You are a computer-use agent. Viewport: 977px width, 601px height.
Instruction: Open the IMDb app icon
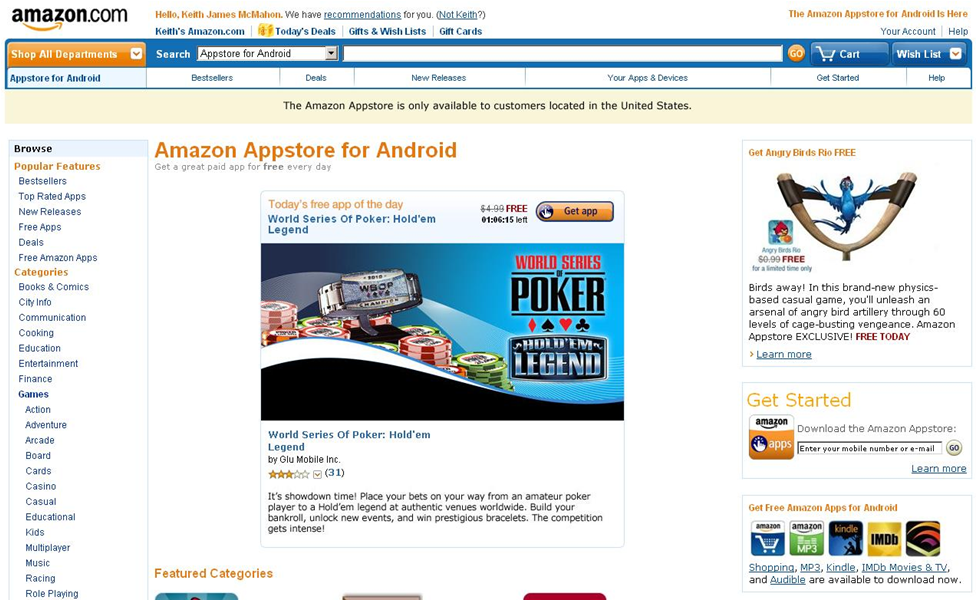[x=884, y=539]
